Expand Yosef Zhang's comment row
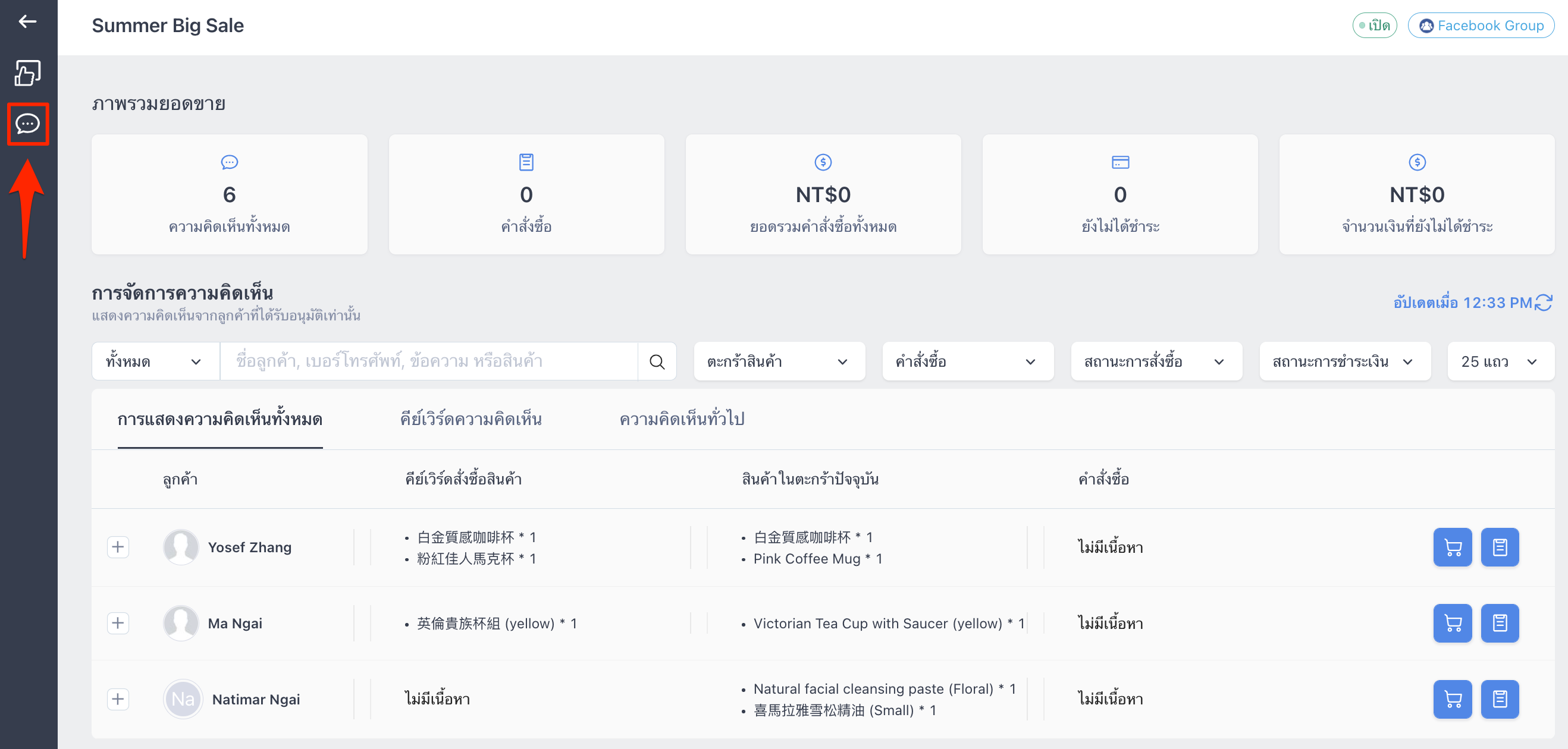The width and height of the screenshot is (1568, 749). click(118, 547)
